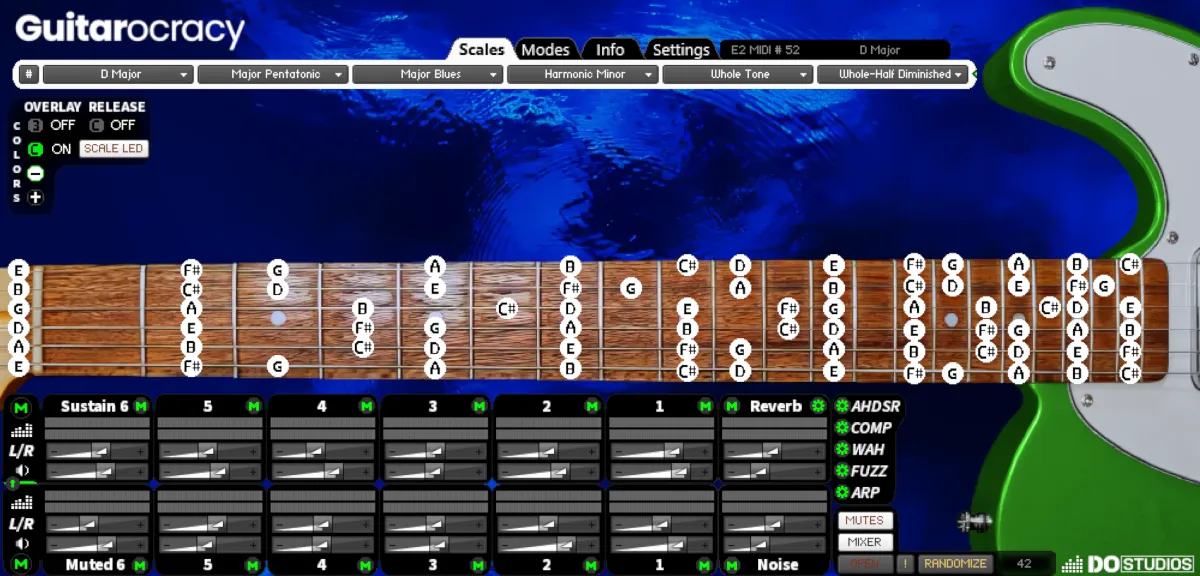Click the DO Studios logo

point(1127,565)
